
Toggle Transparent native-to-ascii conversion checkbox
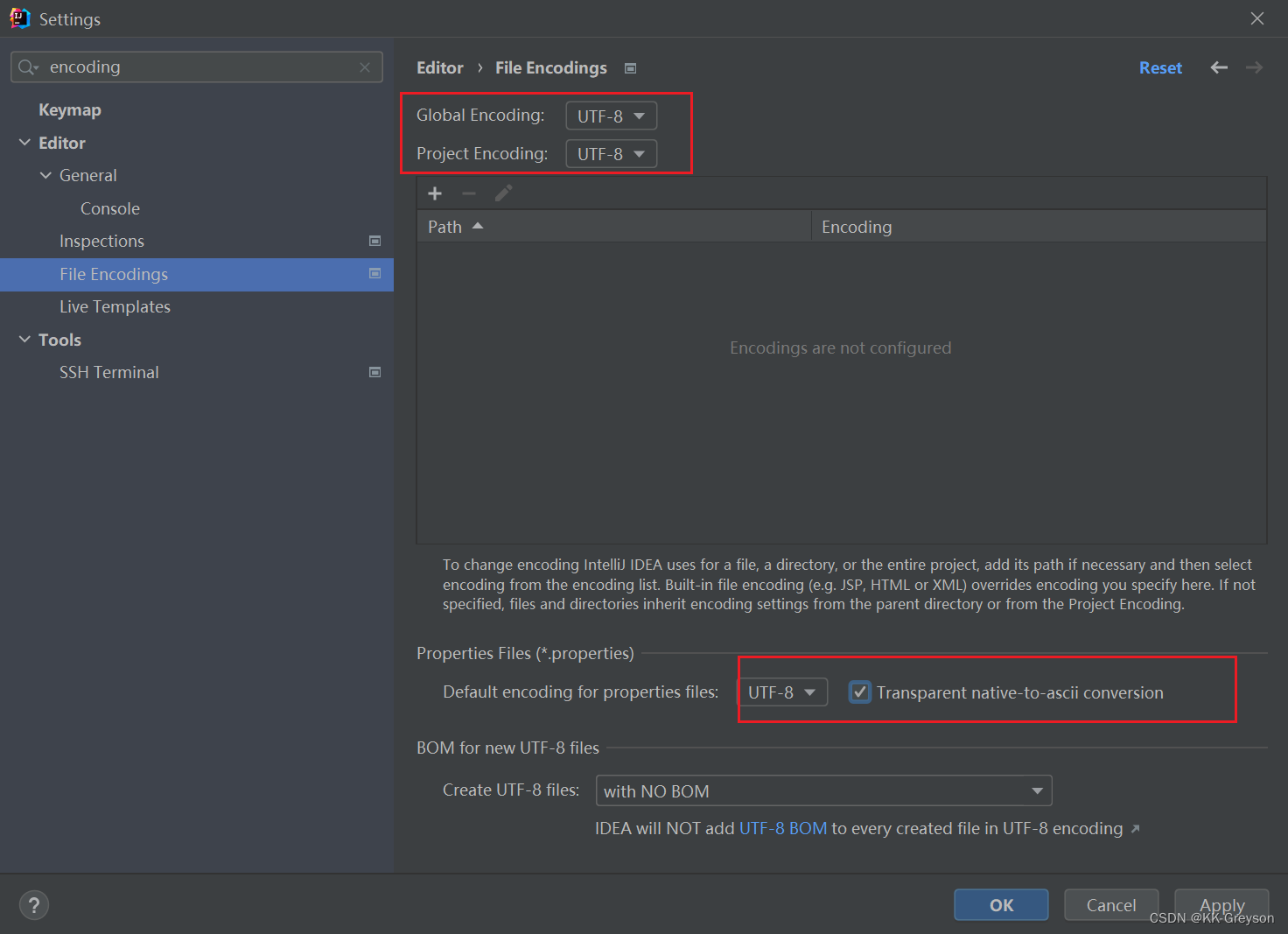pyautogui.click(x=860, y=692)
